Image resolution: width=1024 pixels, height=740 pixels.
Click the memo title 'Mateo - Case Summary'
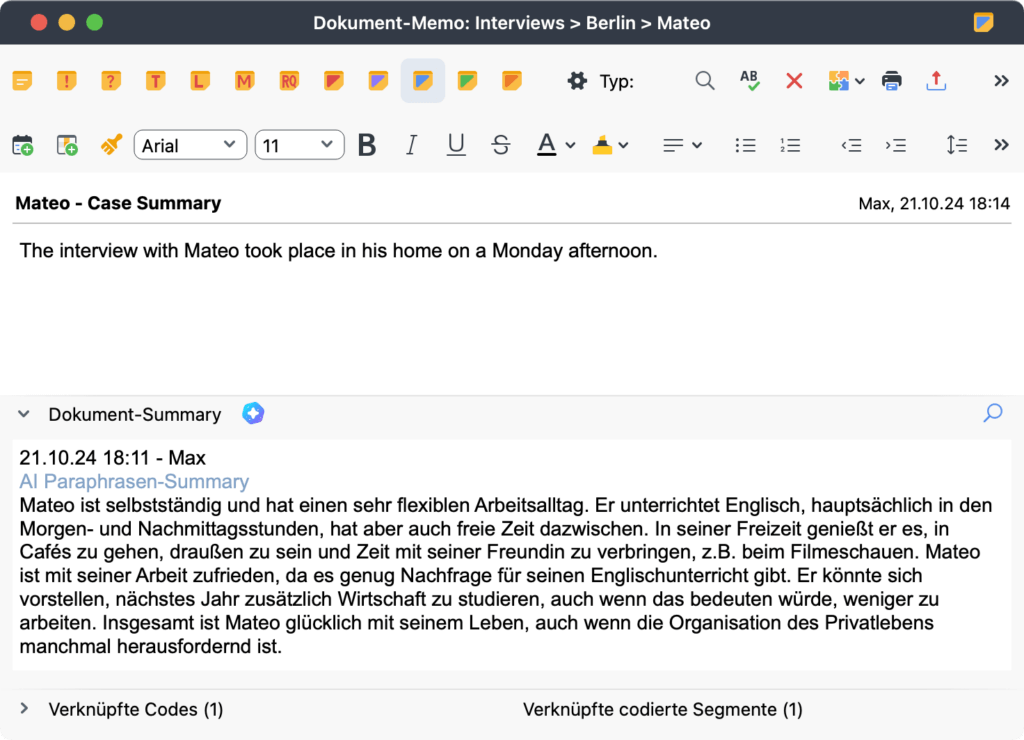point(118,203)
